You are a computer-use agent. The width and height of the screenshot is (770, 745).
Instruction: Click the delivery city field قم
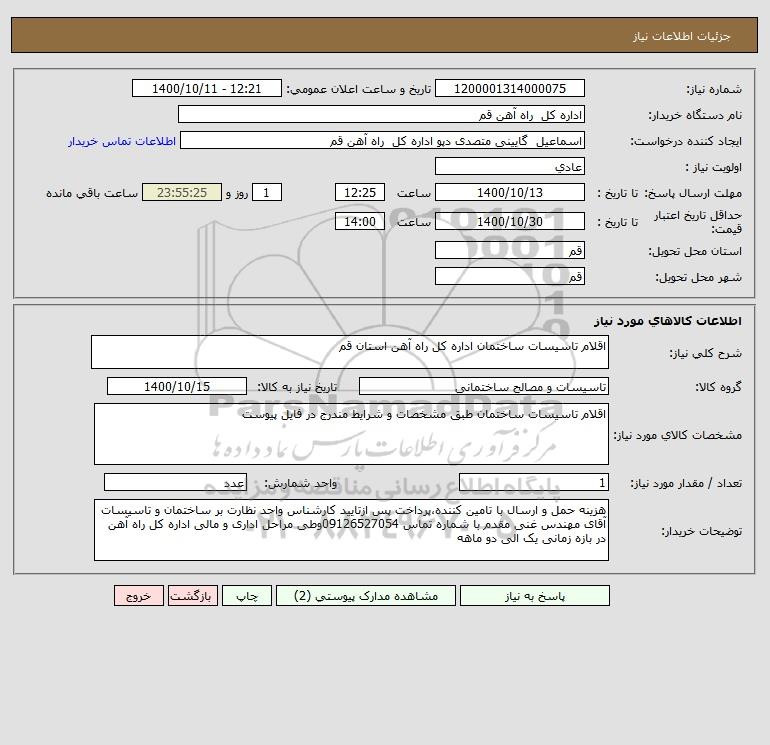(x=510, y=276)
